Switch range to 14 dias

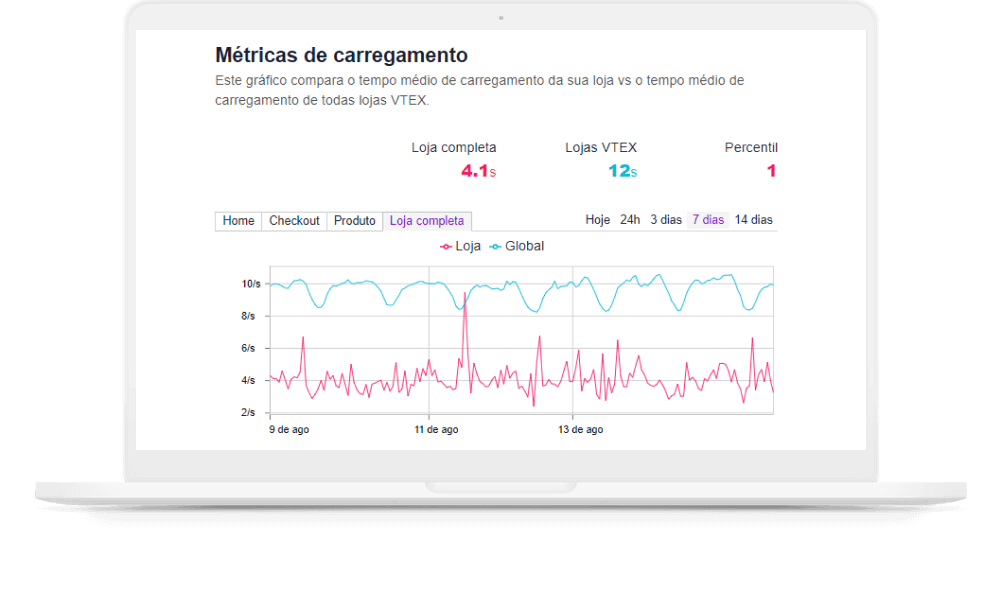coord(753,220)
